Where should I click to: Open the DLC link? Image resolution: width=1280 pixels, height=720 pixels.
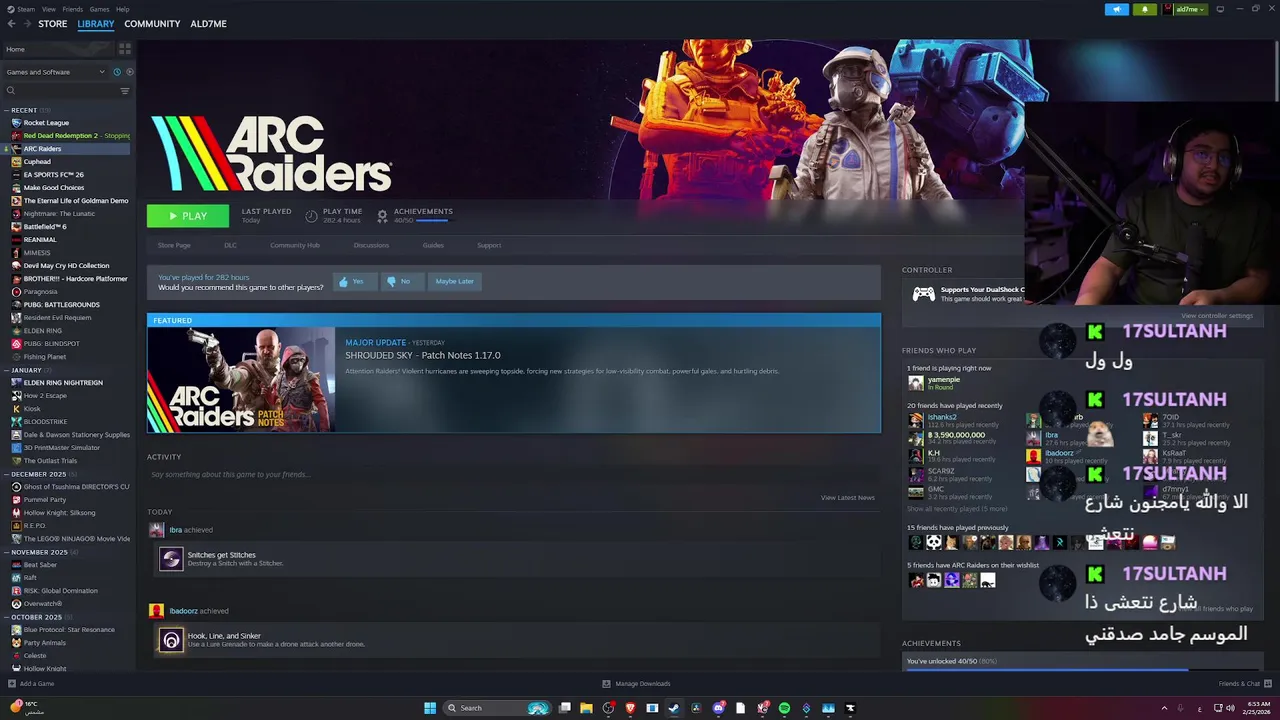[230, 245]
